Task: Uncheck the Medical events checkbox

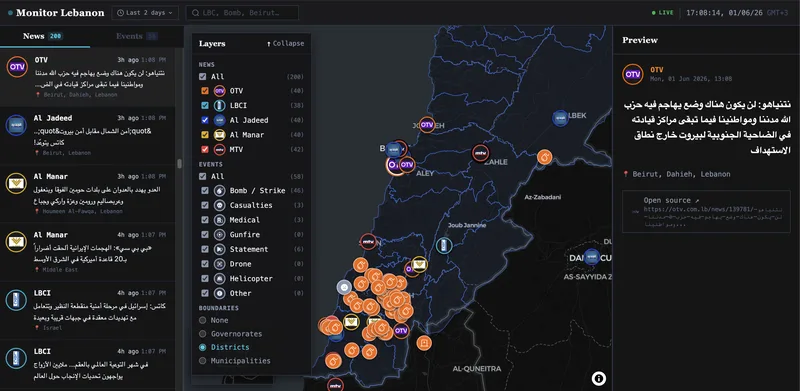Action: pos(205,220)
